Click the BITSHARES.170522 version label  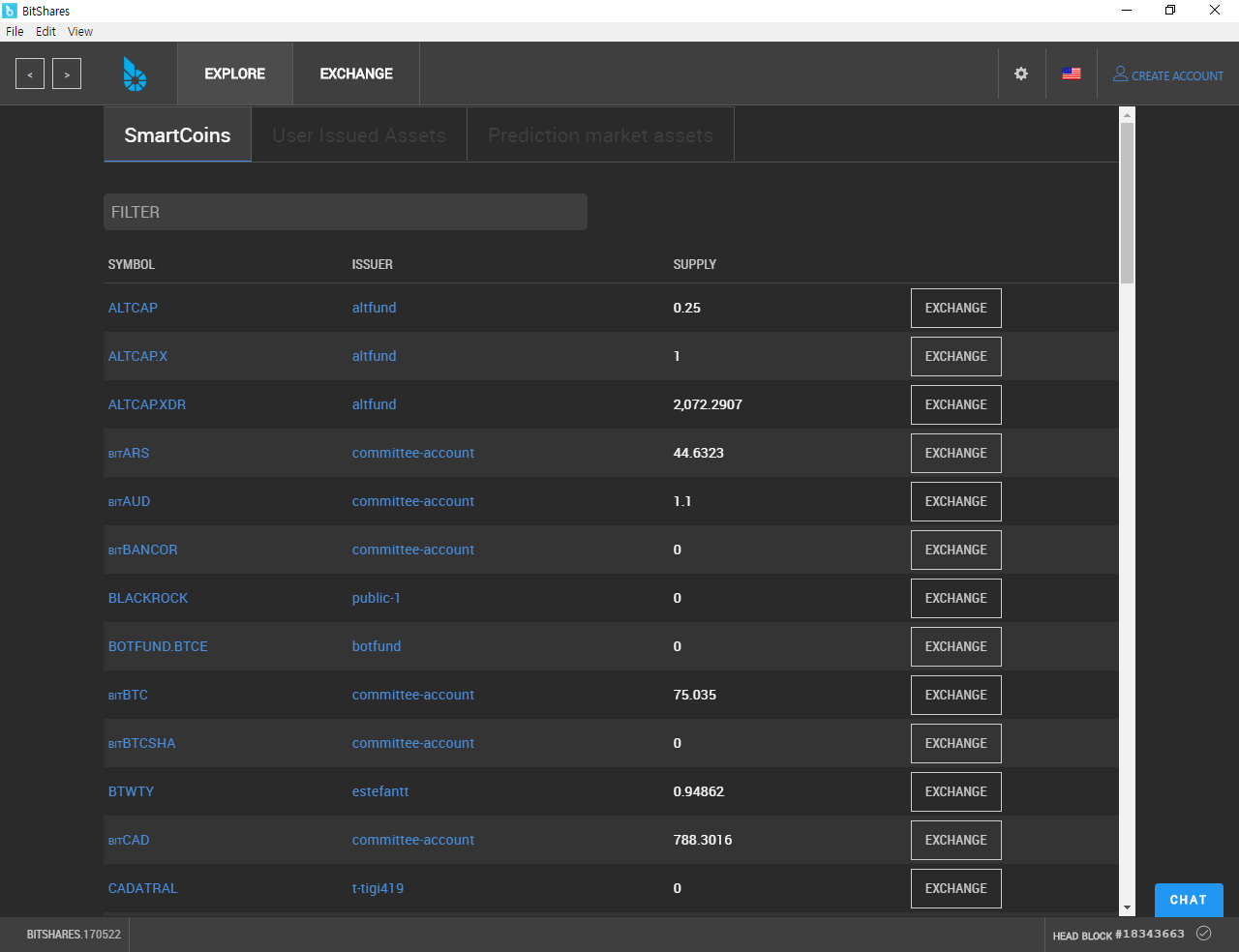pos(74,935)
